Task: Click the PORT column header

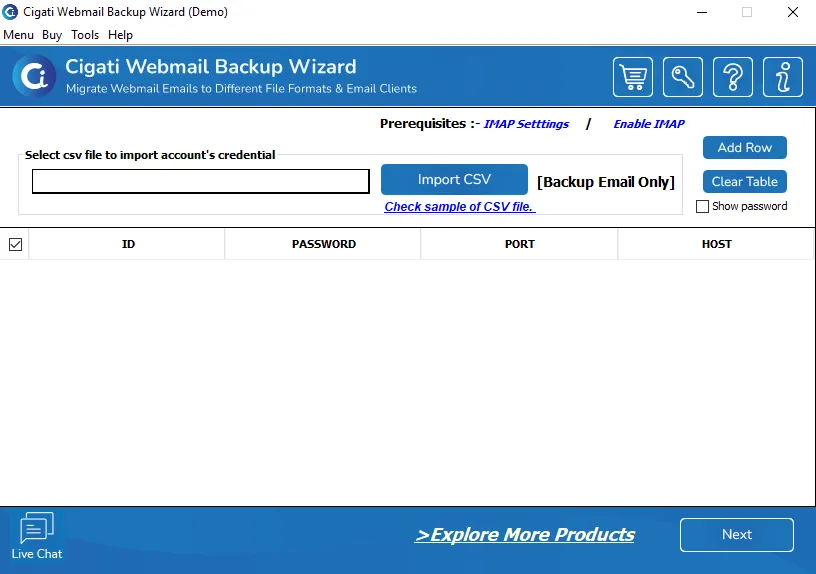Action: [x=519, y=244]
